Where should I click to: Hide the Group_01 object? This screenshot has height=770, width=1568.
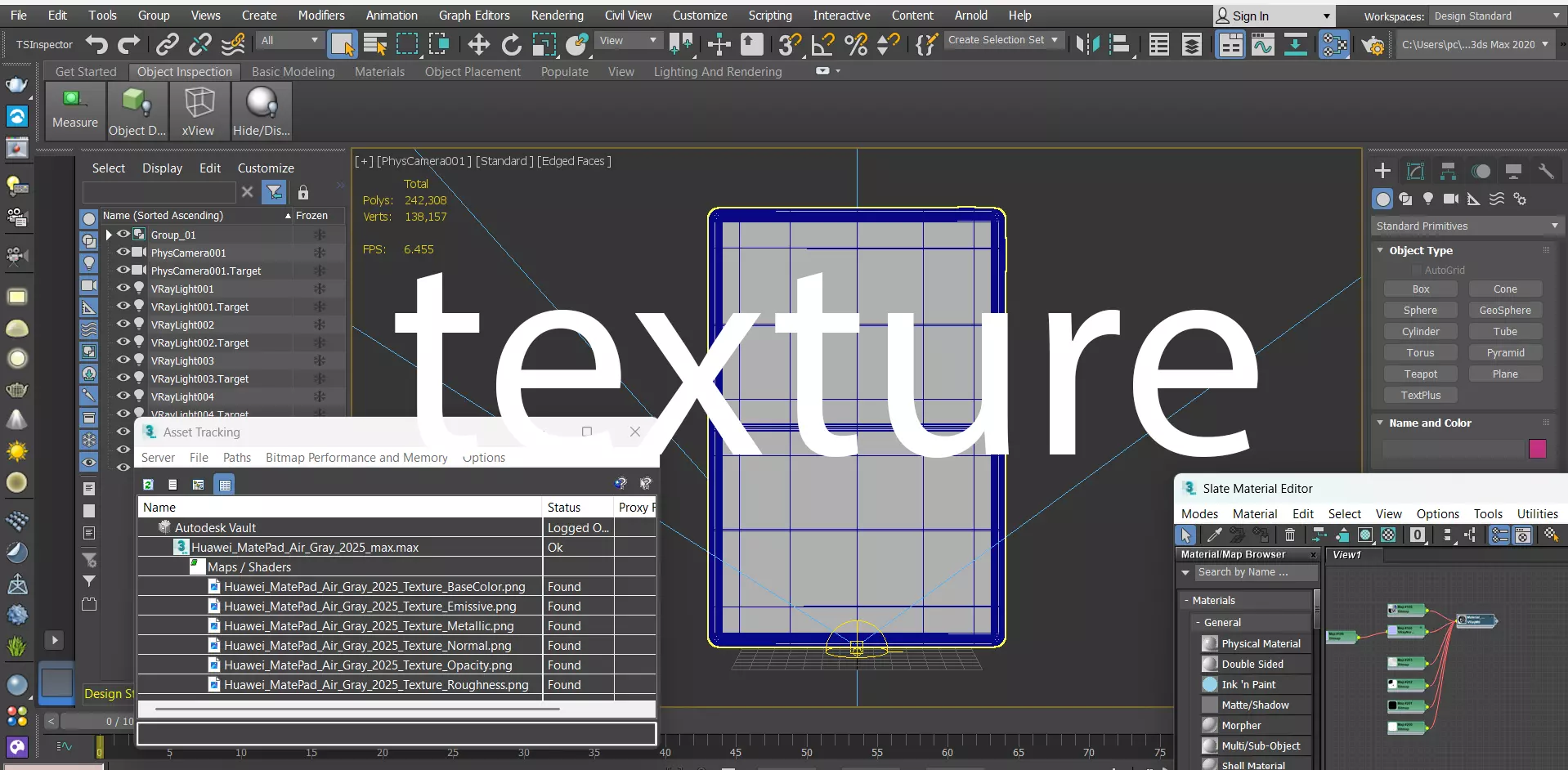click(x=123, y=235)
